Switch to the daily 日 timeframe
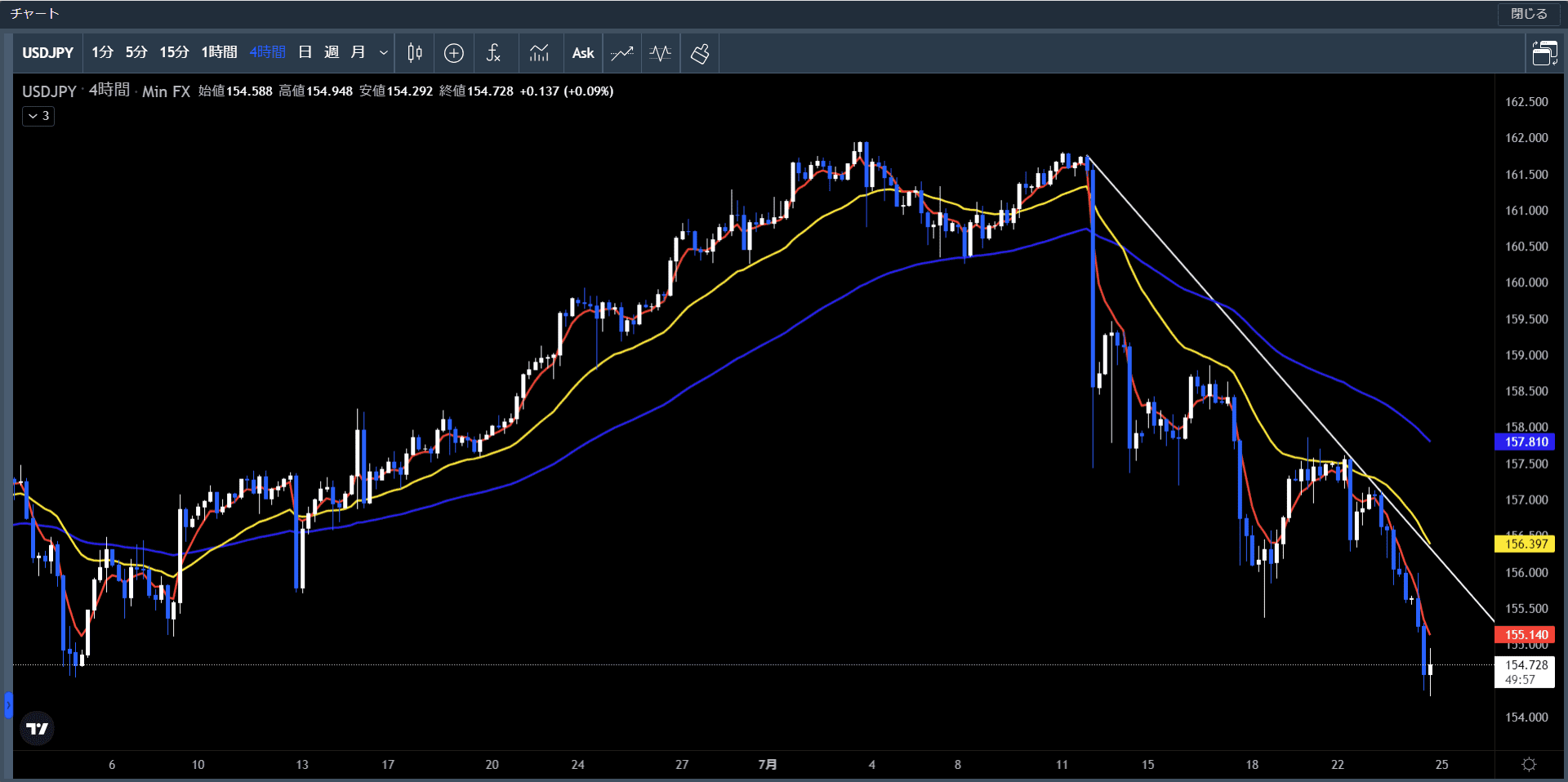Viewport: 1568px width, 782px height. pos(305,52)
